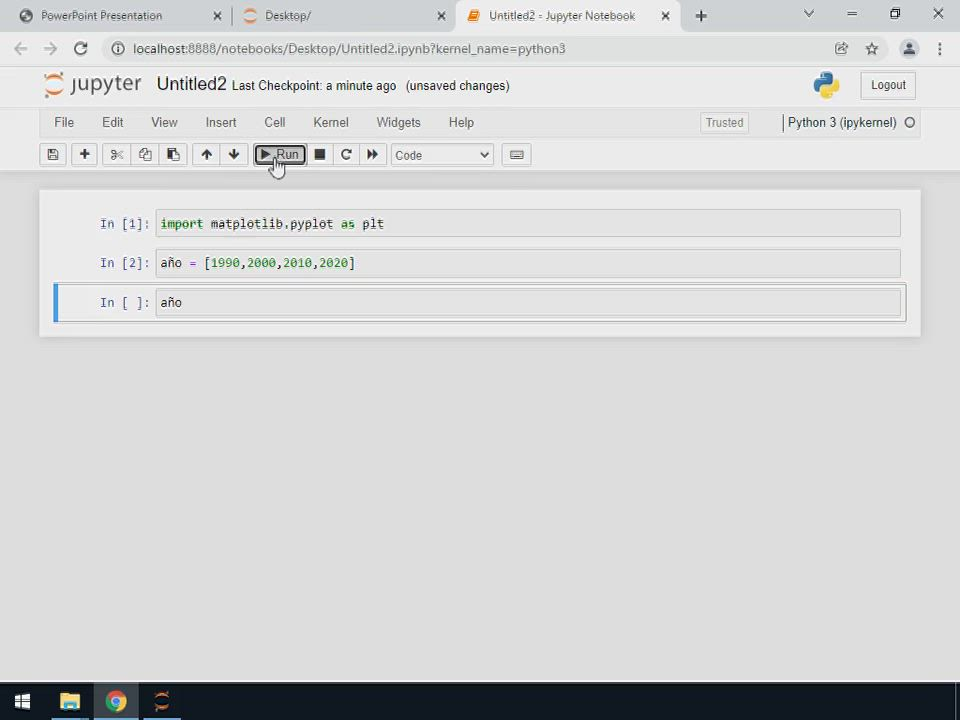Reload the current page
960x720 pixels.
click(x=81, y=49)
